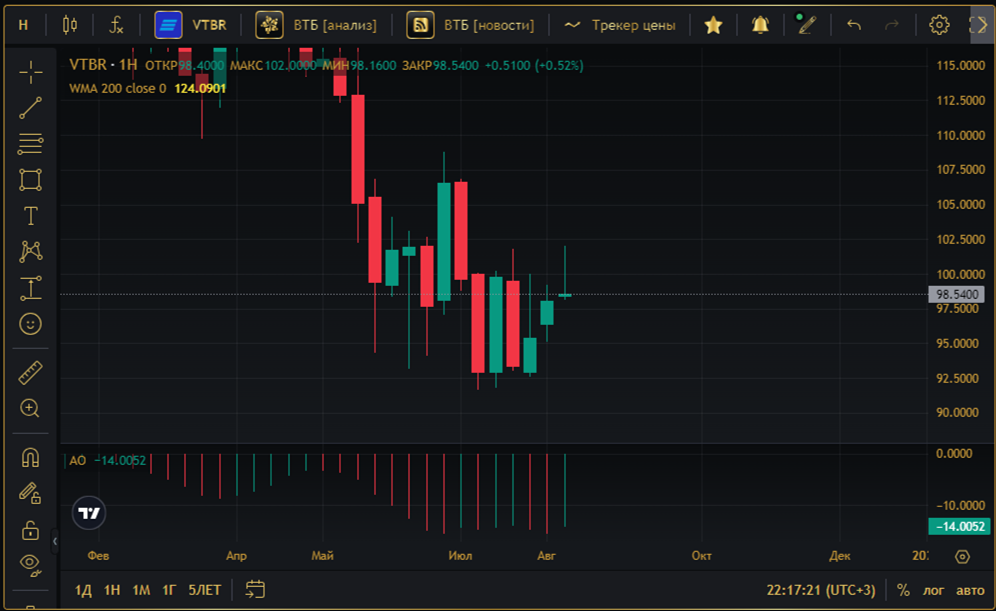Viewport: 996px width, 611px height.
Task: Open the fx indicators menu
Action: [x=116, y=25]
